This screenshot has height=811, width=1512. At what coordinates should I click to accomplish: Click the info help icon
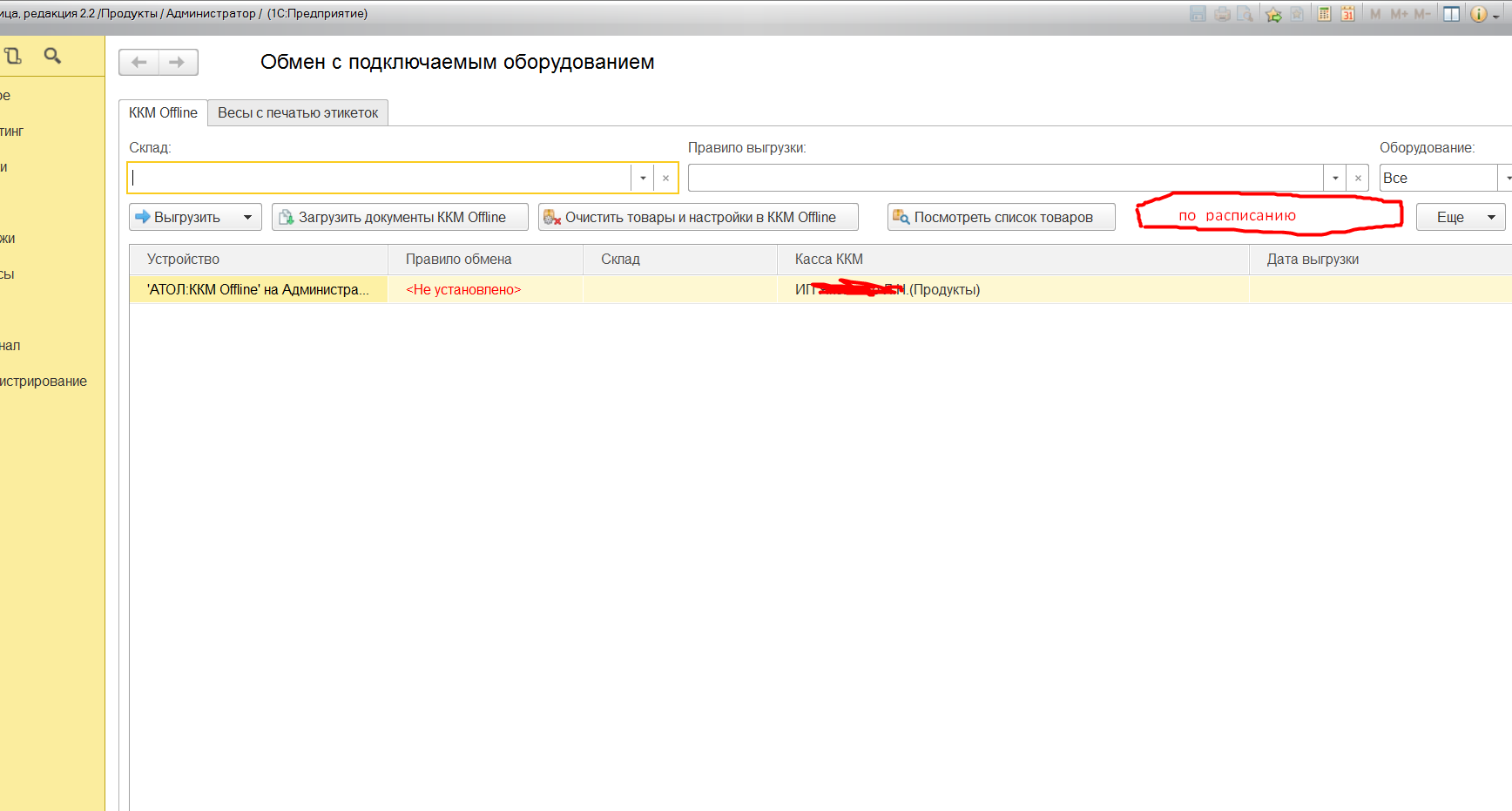click(x=1478, y=14)
